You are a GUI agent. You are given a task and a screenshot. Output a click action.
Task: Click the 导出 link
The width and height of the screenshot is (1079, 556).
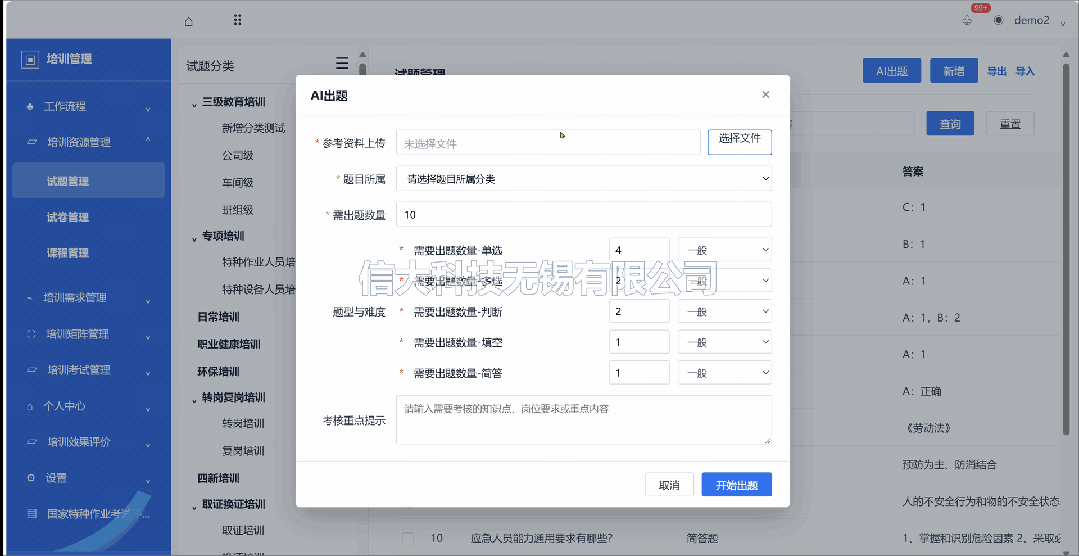click(x=996, y=71)
